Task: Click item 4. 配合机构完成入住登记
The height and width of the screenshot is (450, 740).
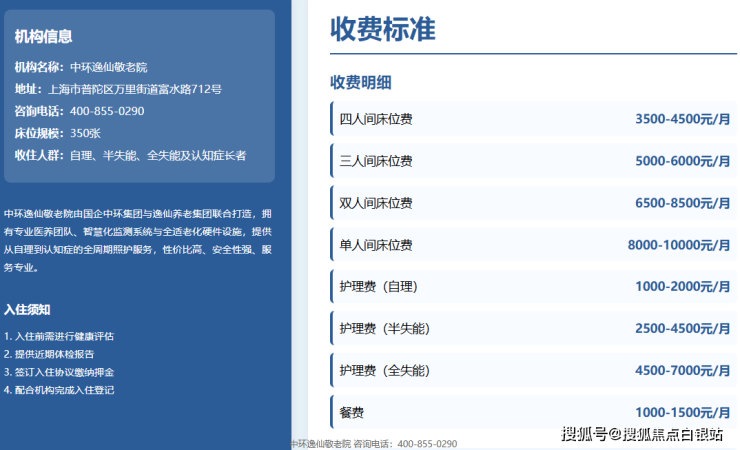Action: (59, 390)
